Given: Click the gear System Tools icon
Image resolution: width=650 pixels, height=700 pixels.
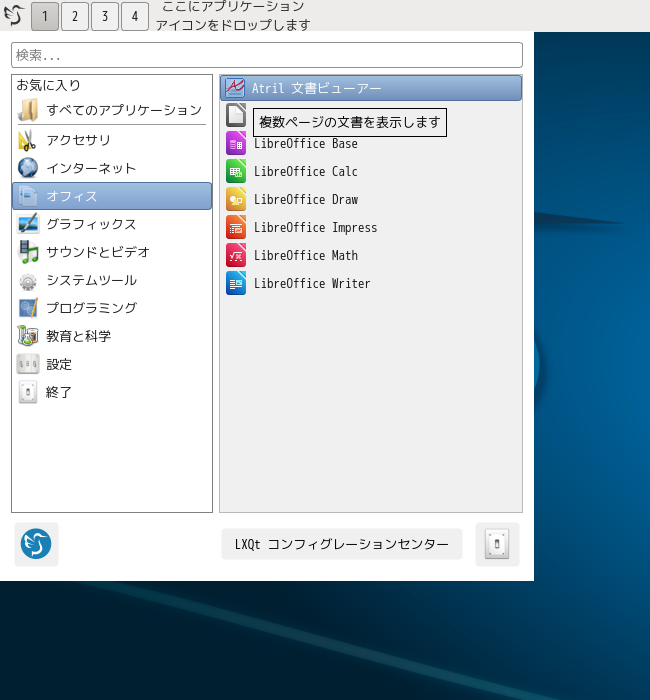Looking at the screenshot, I should pyautogui.click(x=28, y=281).
